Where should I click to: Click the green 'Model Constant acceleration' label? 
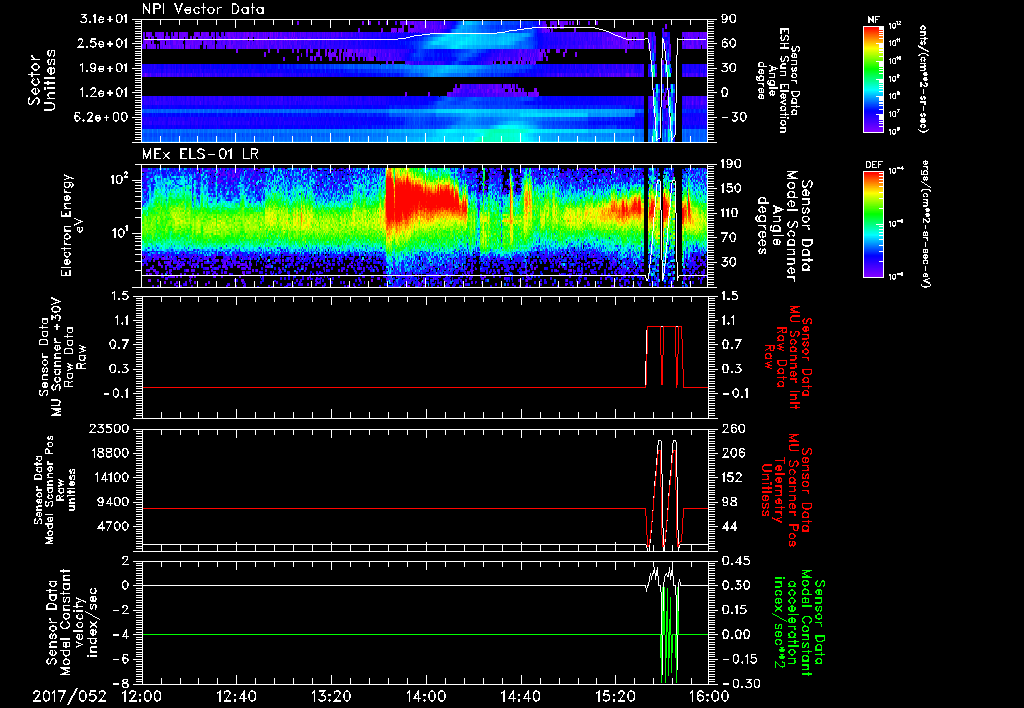point(797,622)
